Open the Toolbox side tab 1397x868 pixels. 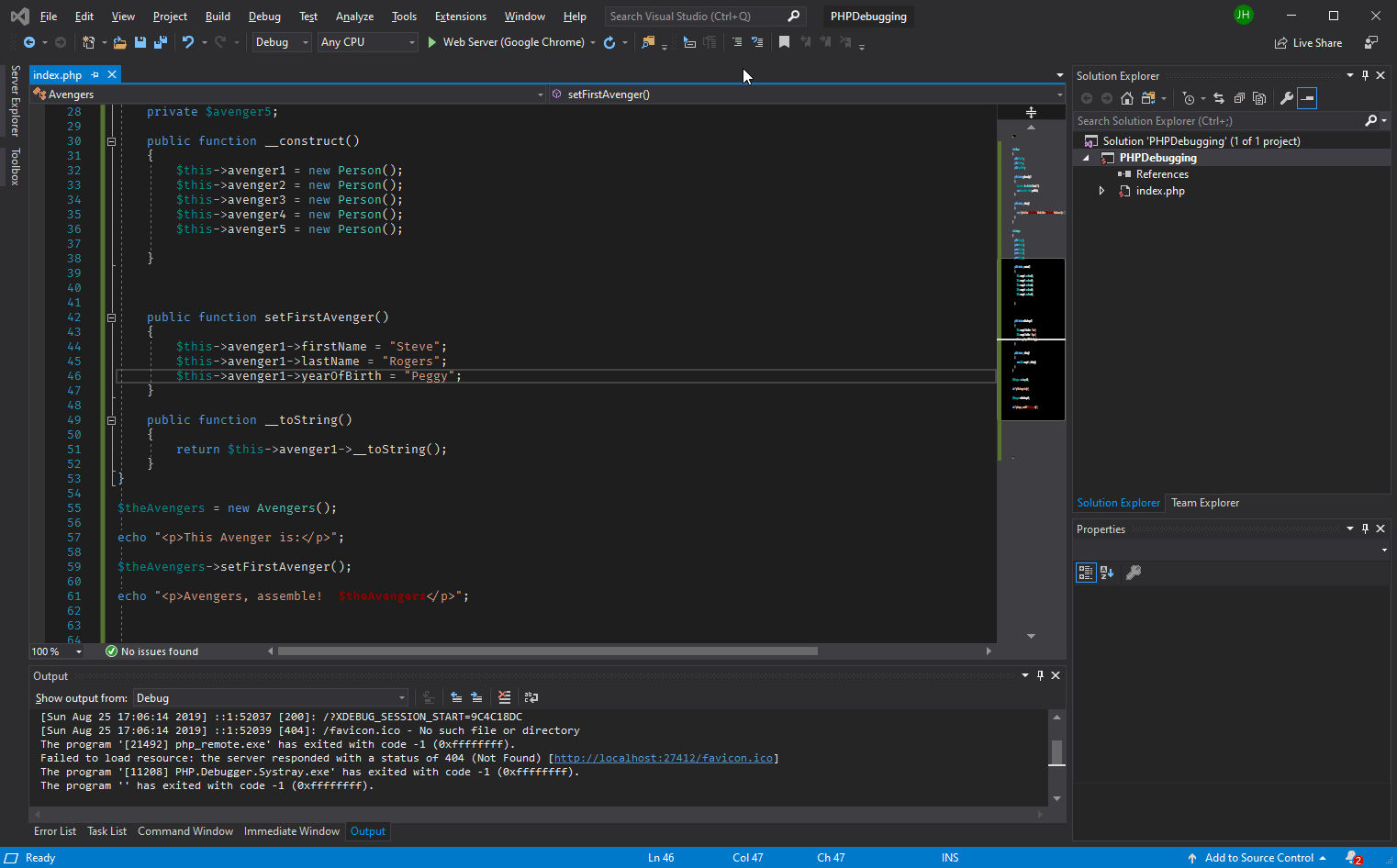click(15, 166)
